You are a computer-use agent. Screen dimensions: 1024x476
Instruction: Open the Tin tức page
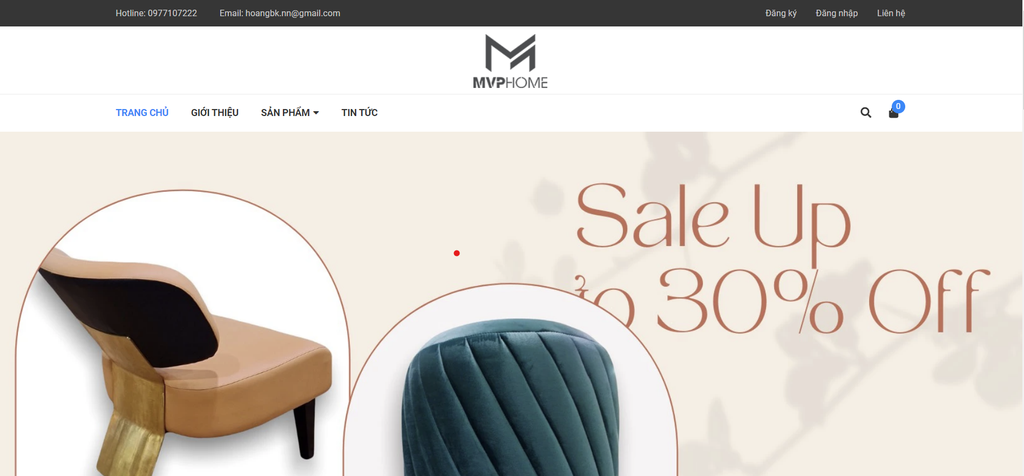359,112
